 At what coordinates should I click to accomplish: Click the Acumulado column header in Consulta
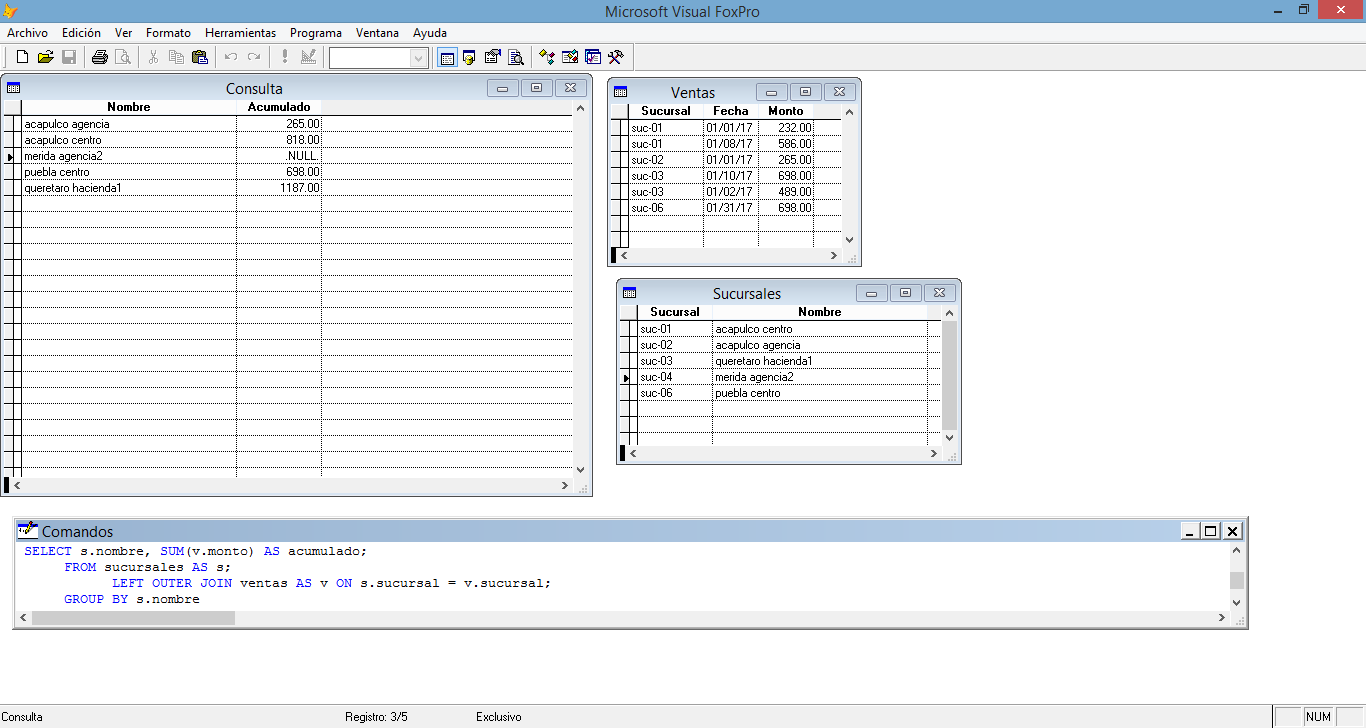(x=279, y=107)
